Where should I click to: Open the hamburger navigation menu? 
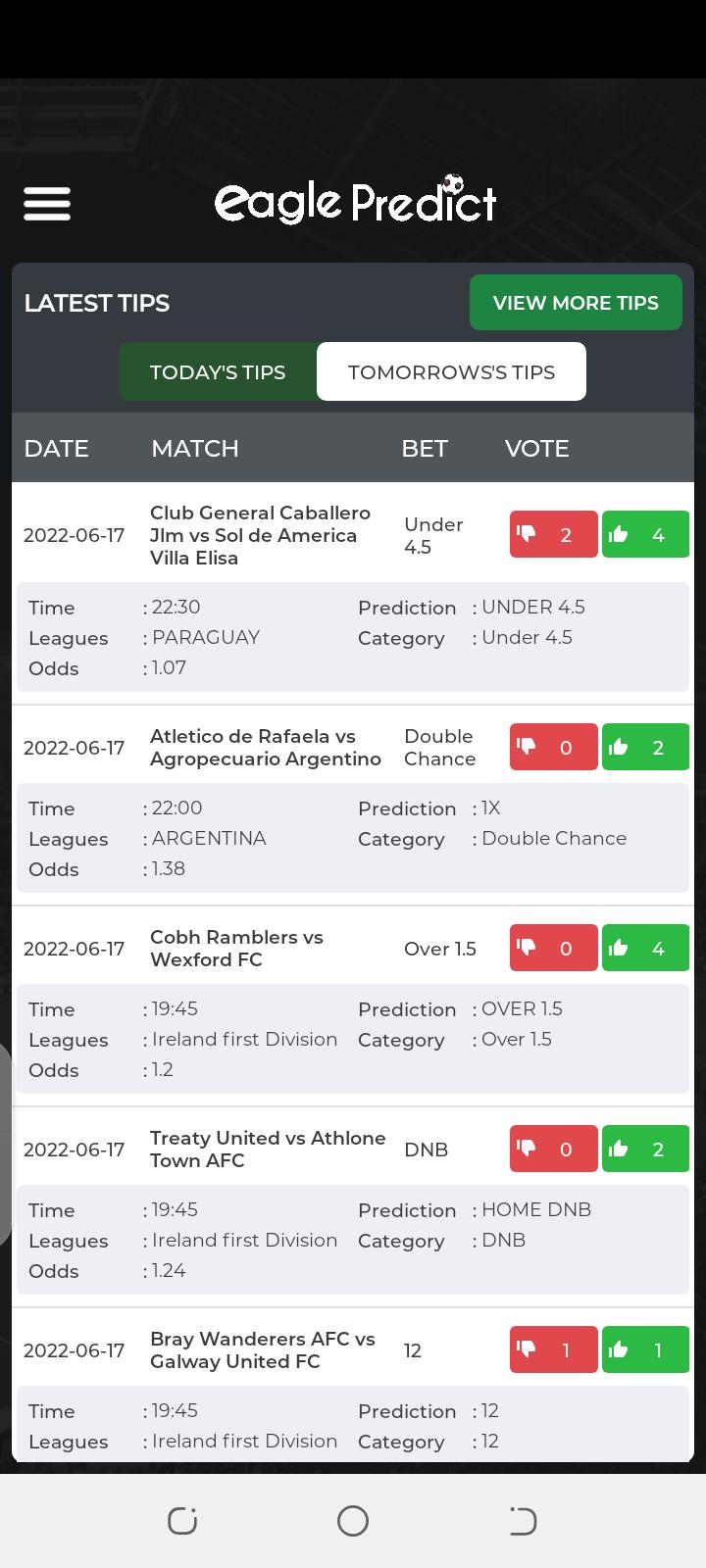coord(47,204)
